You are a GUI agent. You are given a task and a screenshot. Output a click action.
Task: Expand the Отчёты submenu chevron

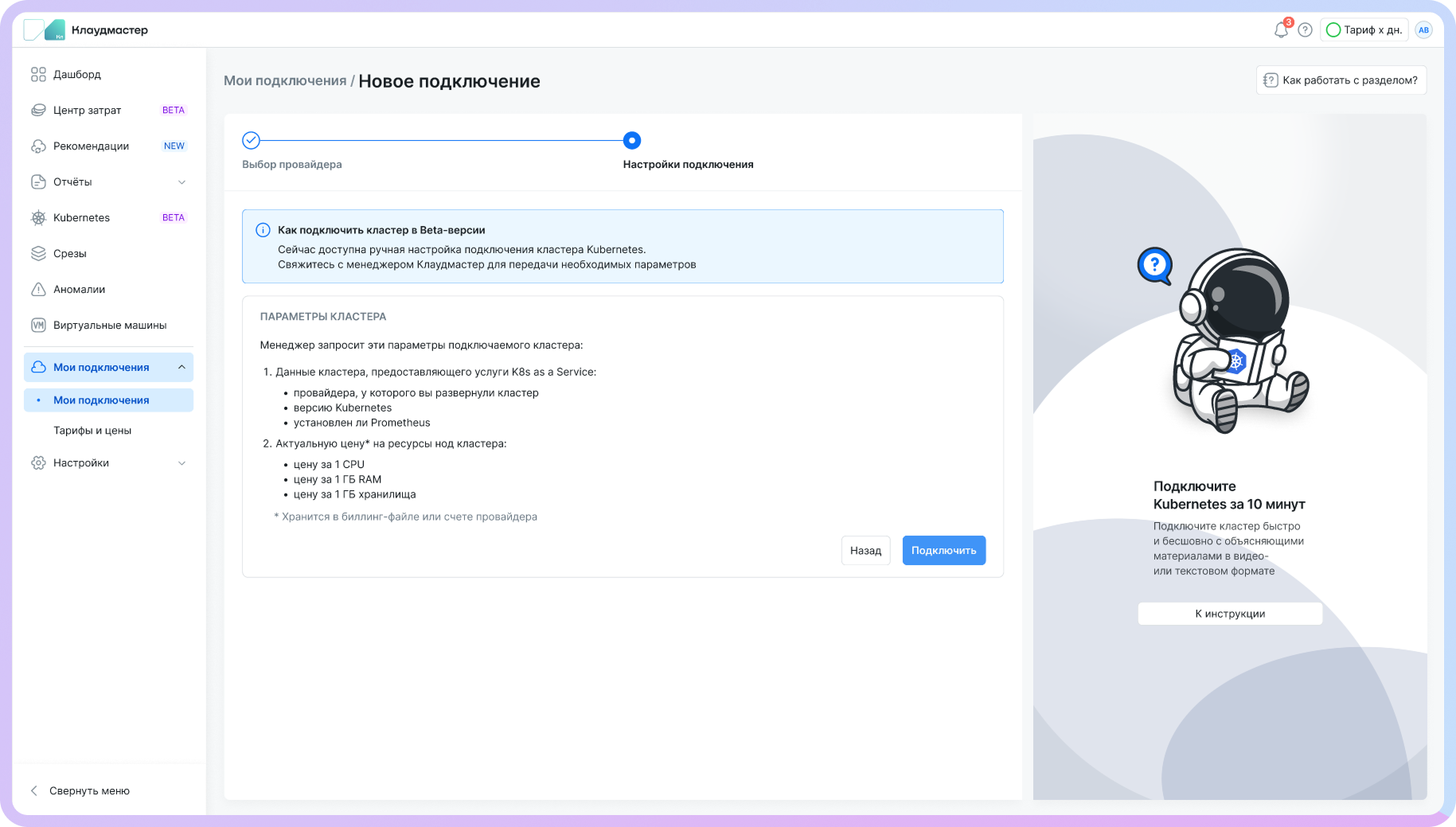[182, 182]
